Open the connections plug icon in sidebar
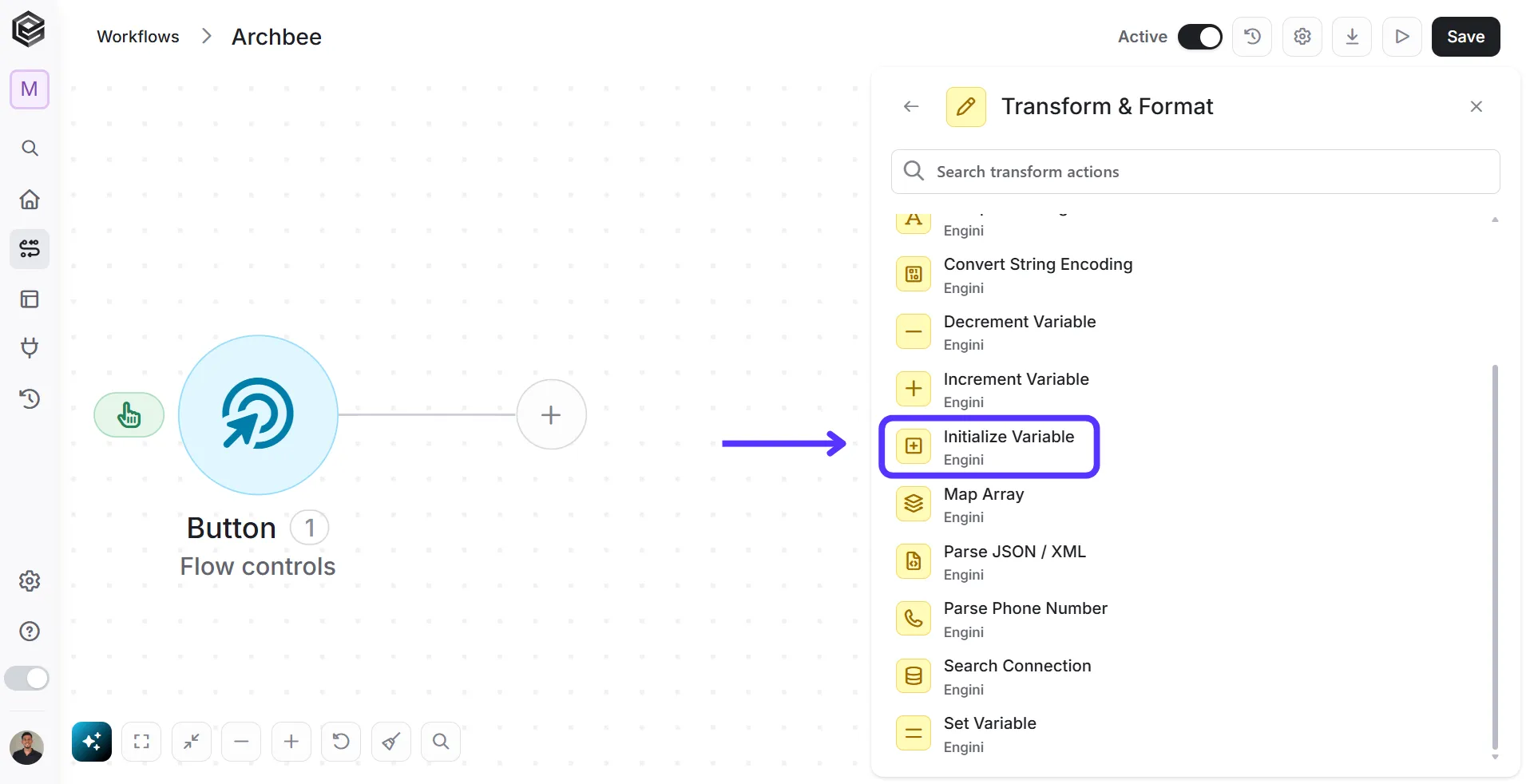Viewport: 1526px width, 784px height. tap(30, 348)
